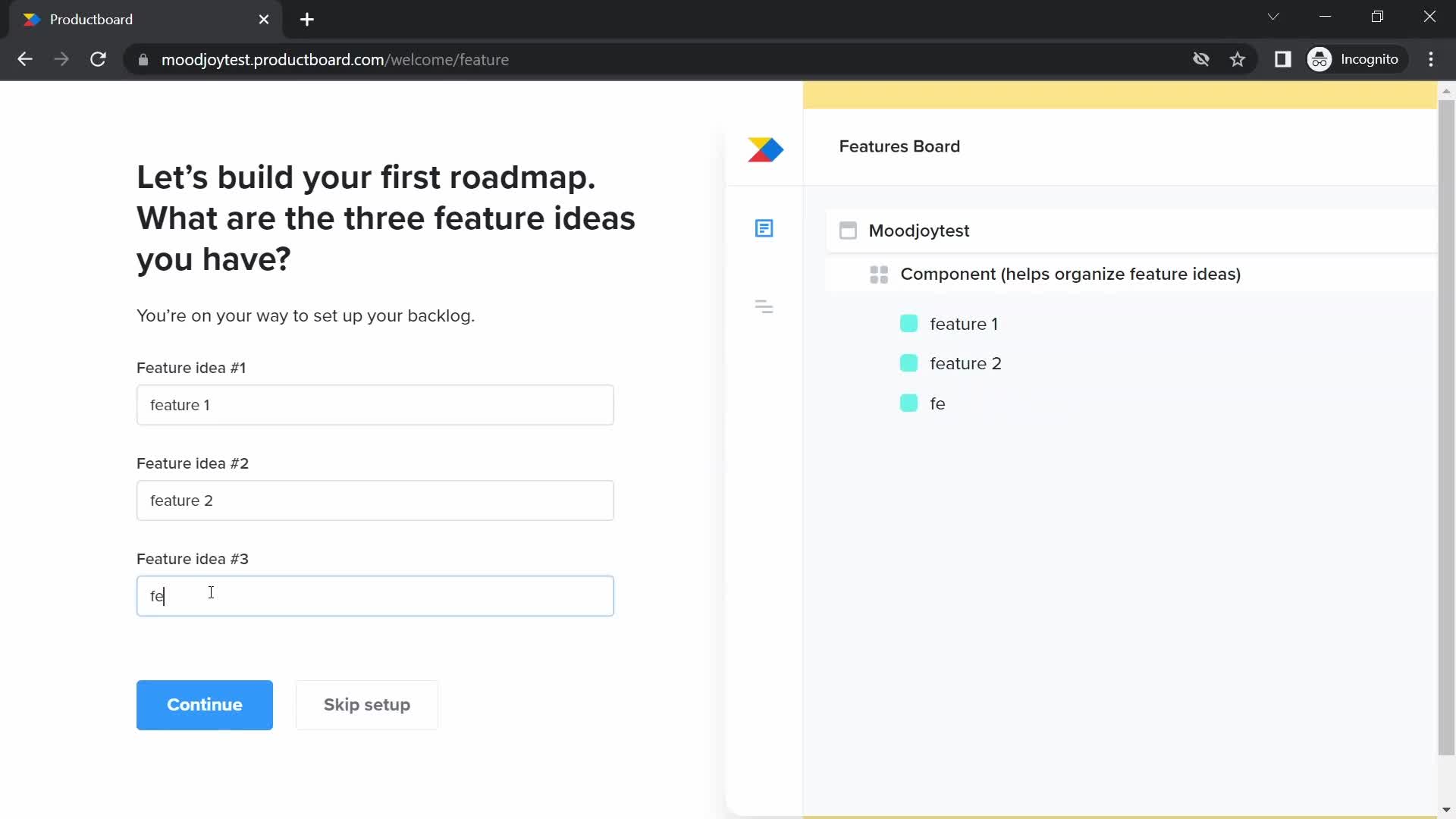Click the Productboard logo in the preview panel
Viewport: 1456px width, 819px height.
click(x=765, y=149)
